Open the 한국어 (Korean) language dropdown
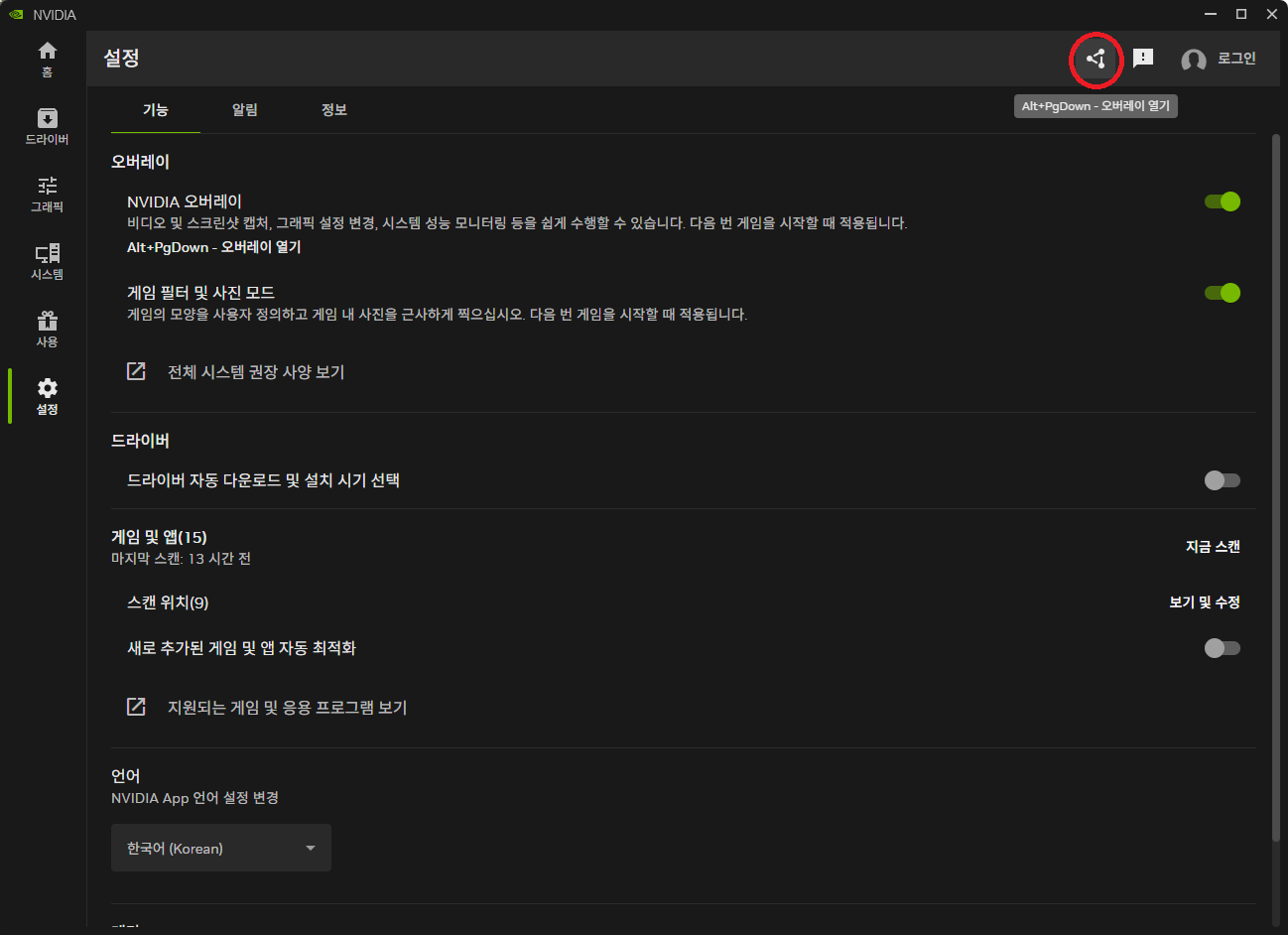The height and width of the screenshot is (935, 1288). 221,848
